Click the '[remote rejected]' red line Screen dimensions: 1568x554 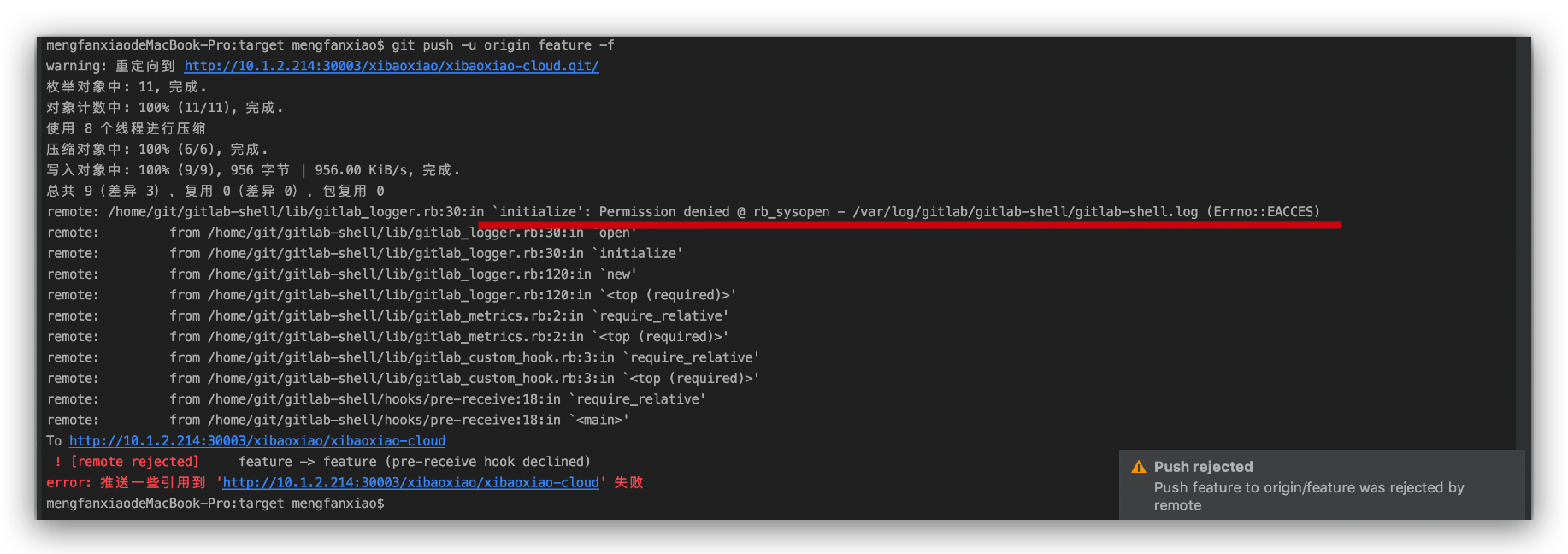tap(321, 462)
